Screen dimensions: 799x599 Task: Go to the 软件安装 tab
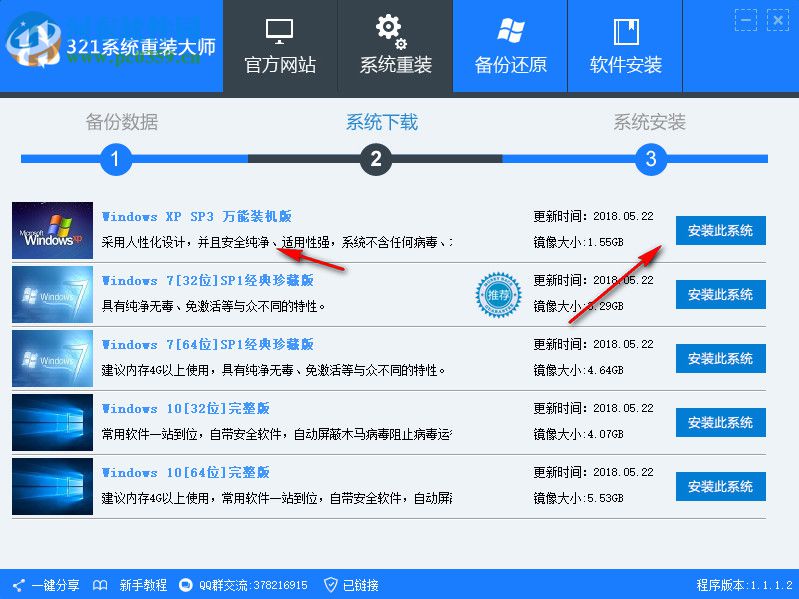pyautogui.click(x=625, y=46)
